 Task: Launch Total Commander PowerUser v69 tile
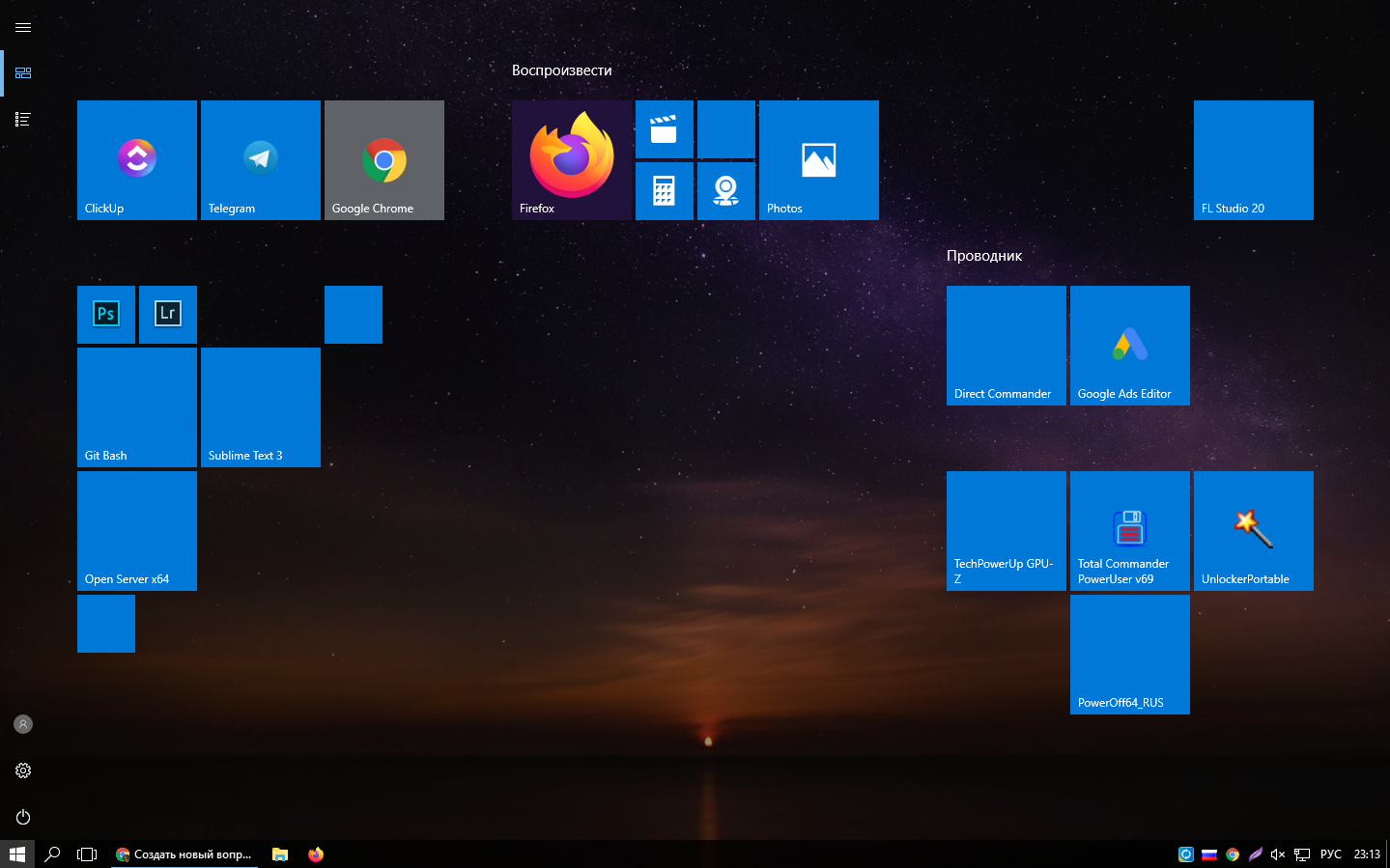tap(1130, 531)
